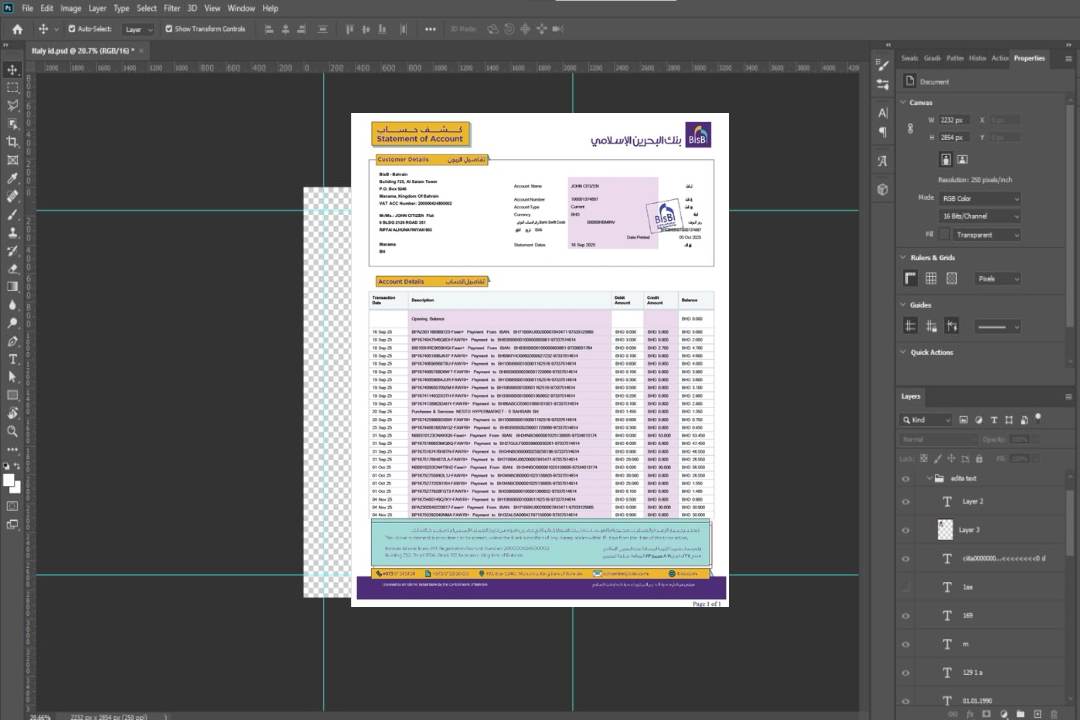Select the Crop tool
Screen dimensions: 1080x720
click(x=12, y=142)
